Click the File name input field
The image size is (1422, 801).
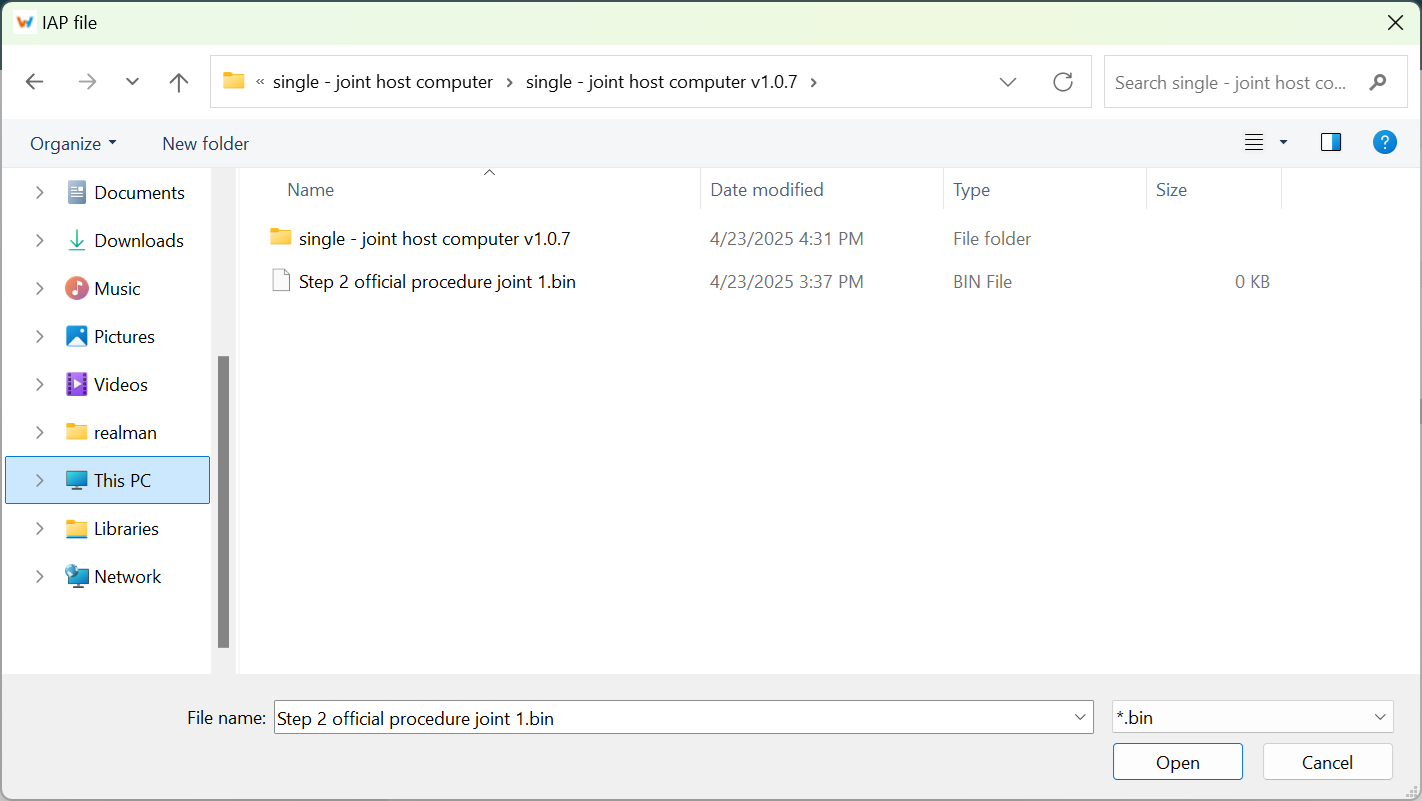670,718
